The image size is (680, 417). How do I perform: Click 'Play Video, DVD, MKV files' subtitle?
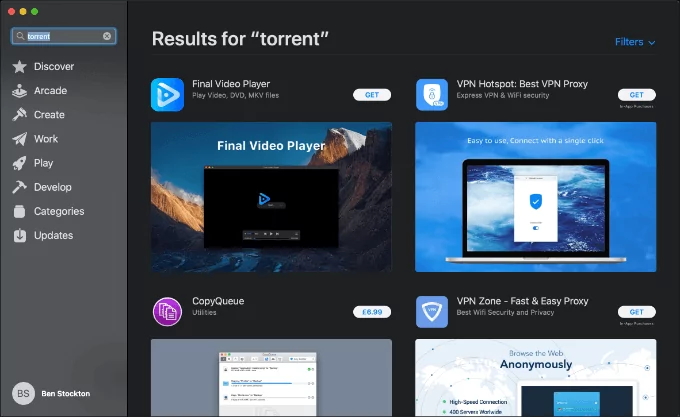pyautogui.click(x=235, y=95)
